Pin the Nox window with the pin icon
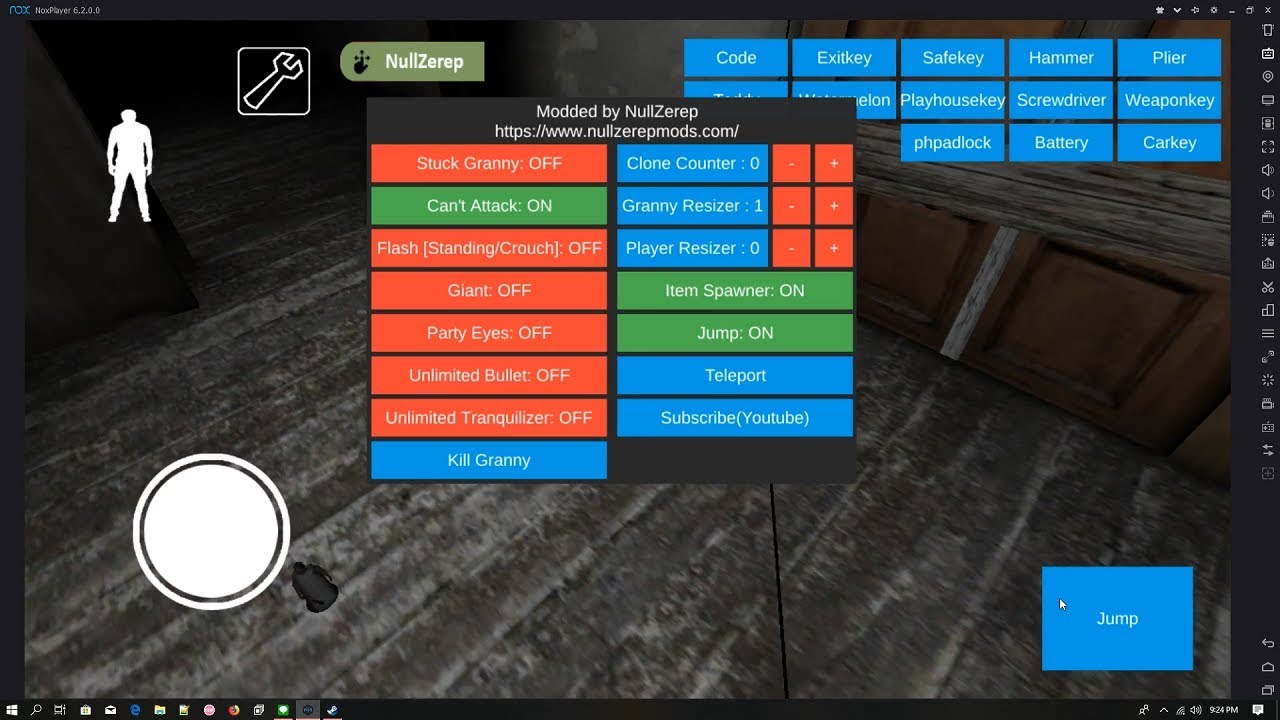Screen dimensions: 1280x720 click(1195, 10)
